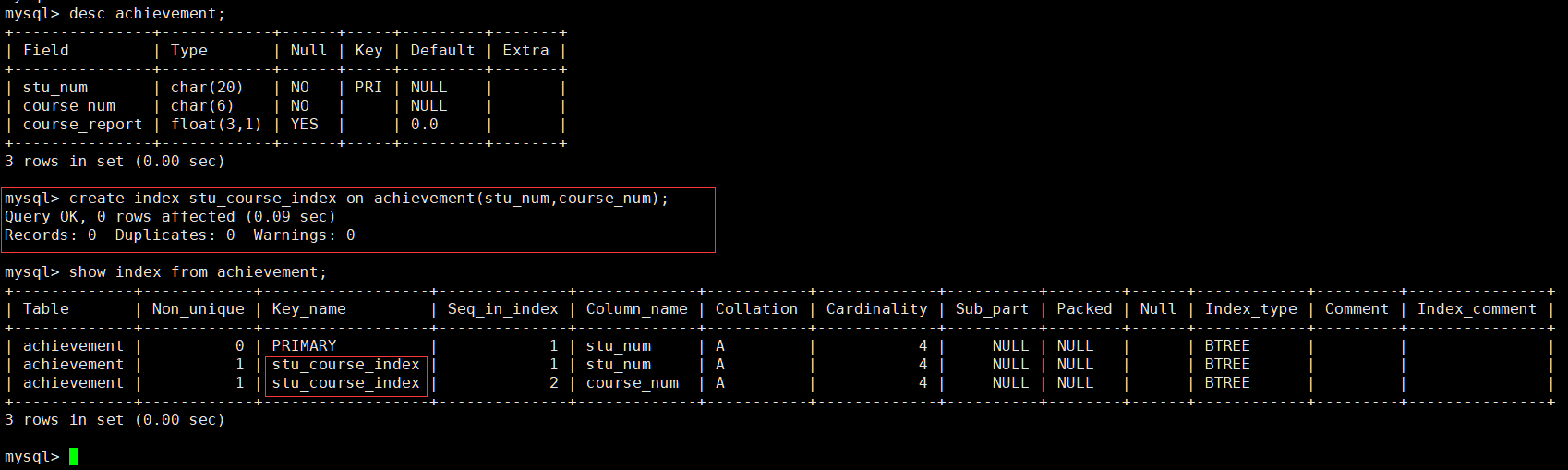Click the 'Extra' column header
This screenshot has height=470, width=1568.
(x=525, y=50)
